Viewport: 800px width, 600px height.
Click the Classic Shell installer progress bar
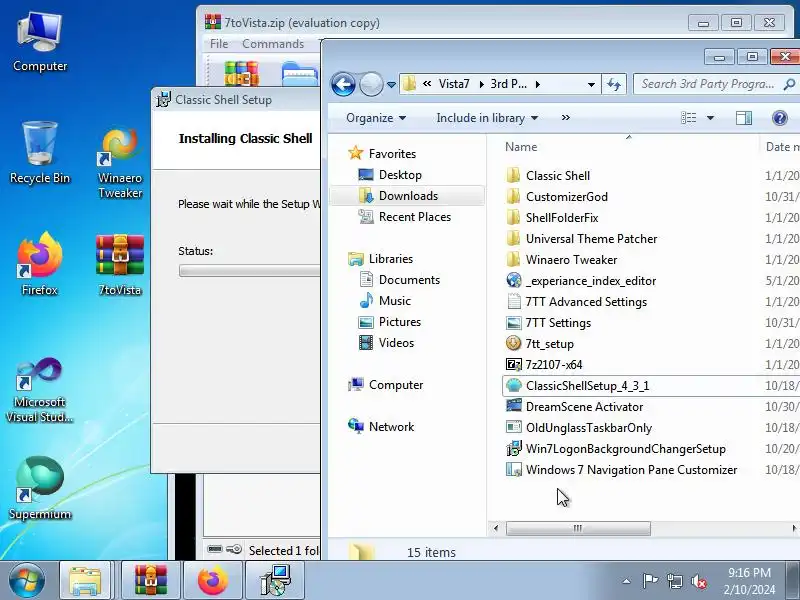249,270
